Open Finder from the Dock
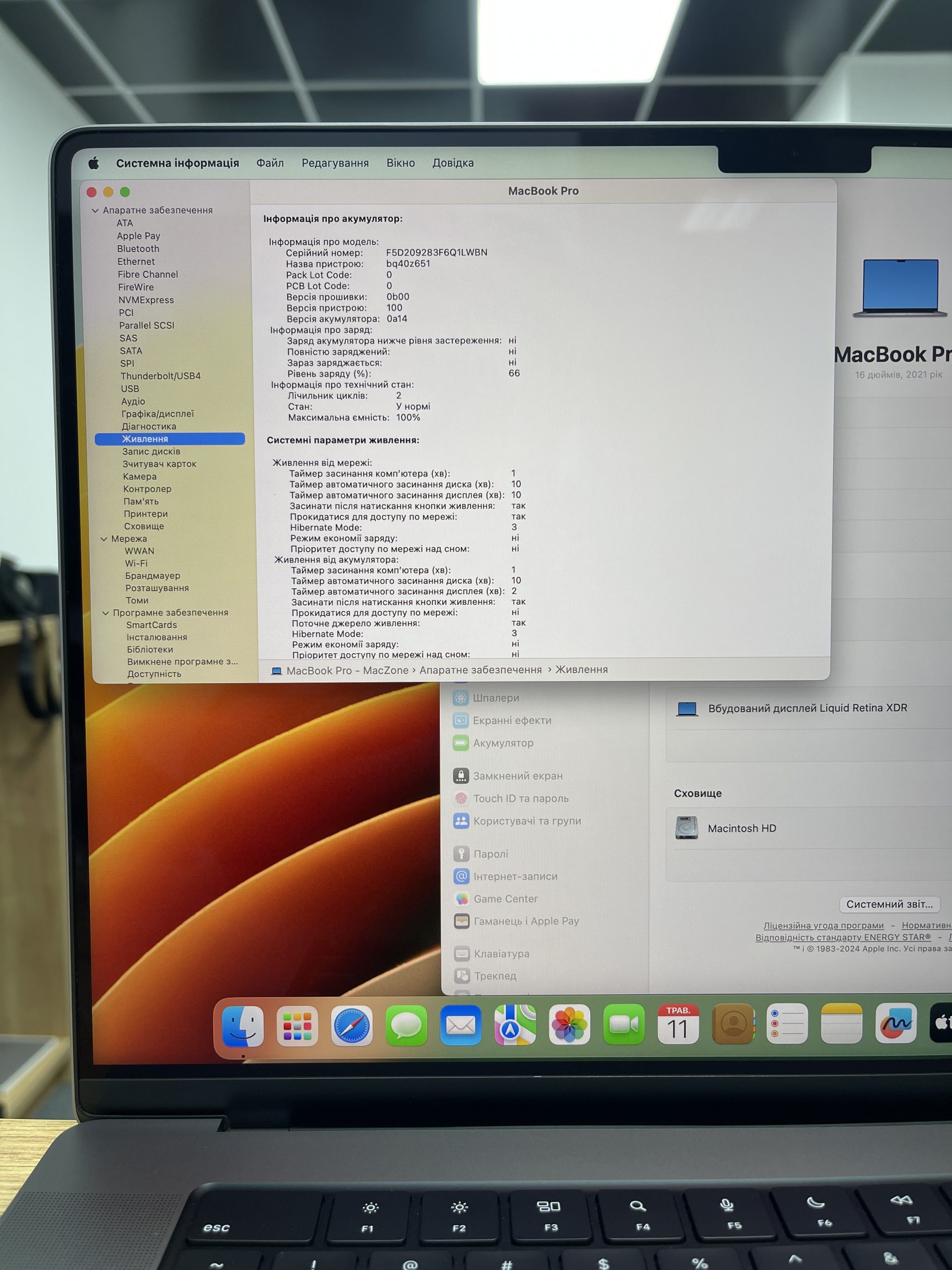Viewport: 952px width, 1270px height. click(x=243, y=1026)
